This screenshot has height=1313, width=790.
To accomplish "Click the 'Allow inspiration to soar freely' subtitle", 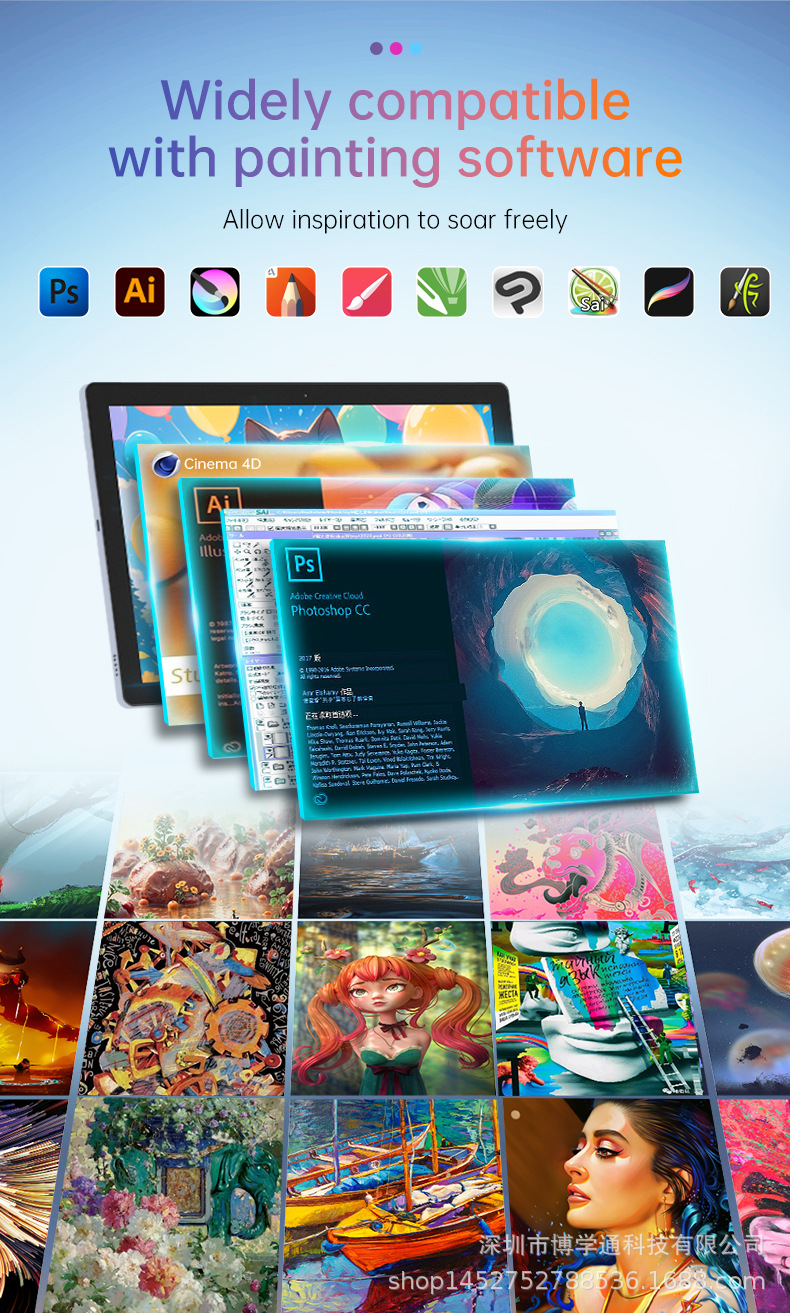I will point(395,219).
